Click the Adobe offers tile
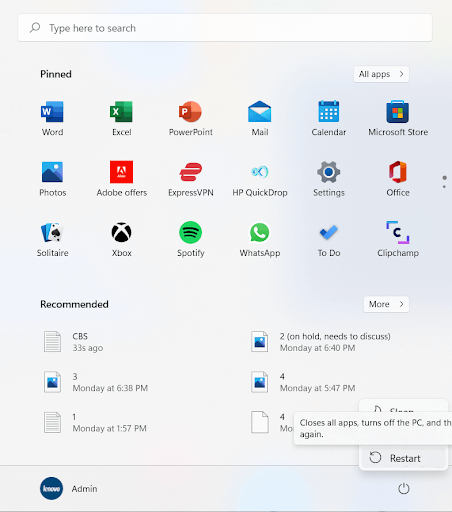This screenshot has height=512, width=452. tap(121, 179)
